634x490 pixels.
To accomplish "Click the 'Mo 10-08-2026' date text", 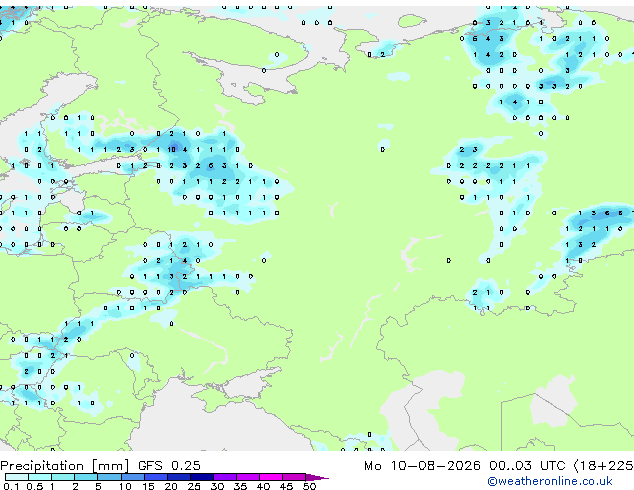I will click(422, 465).
